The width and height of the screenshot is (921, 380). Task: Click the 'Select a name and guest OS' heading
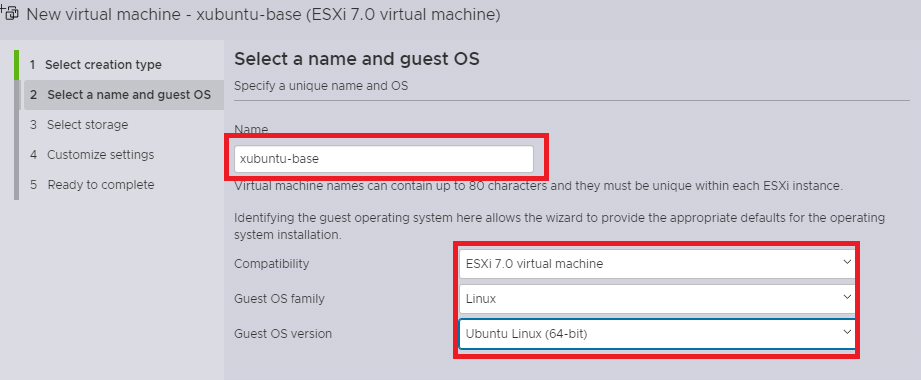(357, 59)
